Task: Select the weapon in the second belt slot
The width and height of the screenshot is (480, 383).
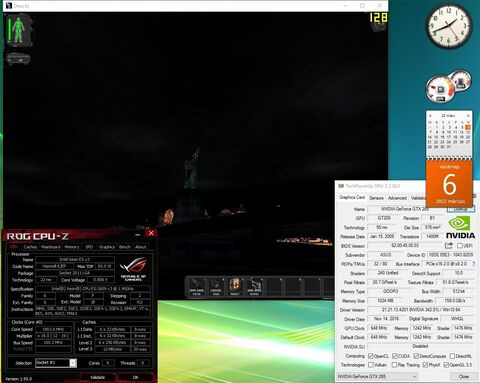Action: click(x=216, y=286)
